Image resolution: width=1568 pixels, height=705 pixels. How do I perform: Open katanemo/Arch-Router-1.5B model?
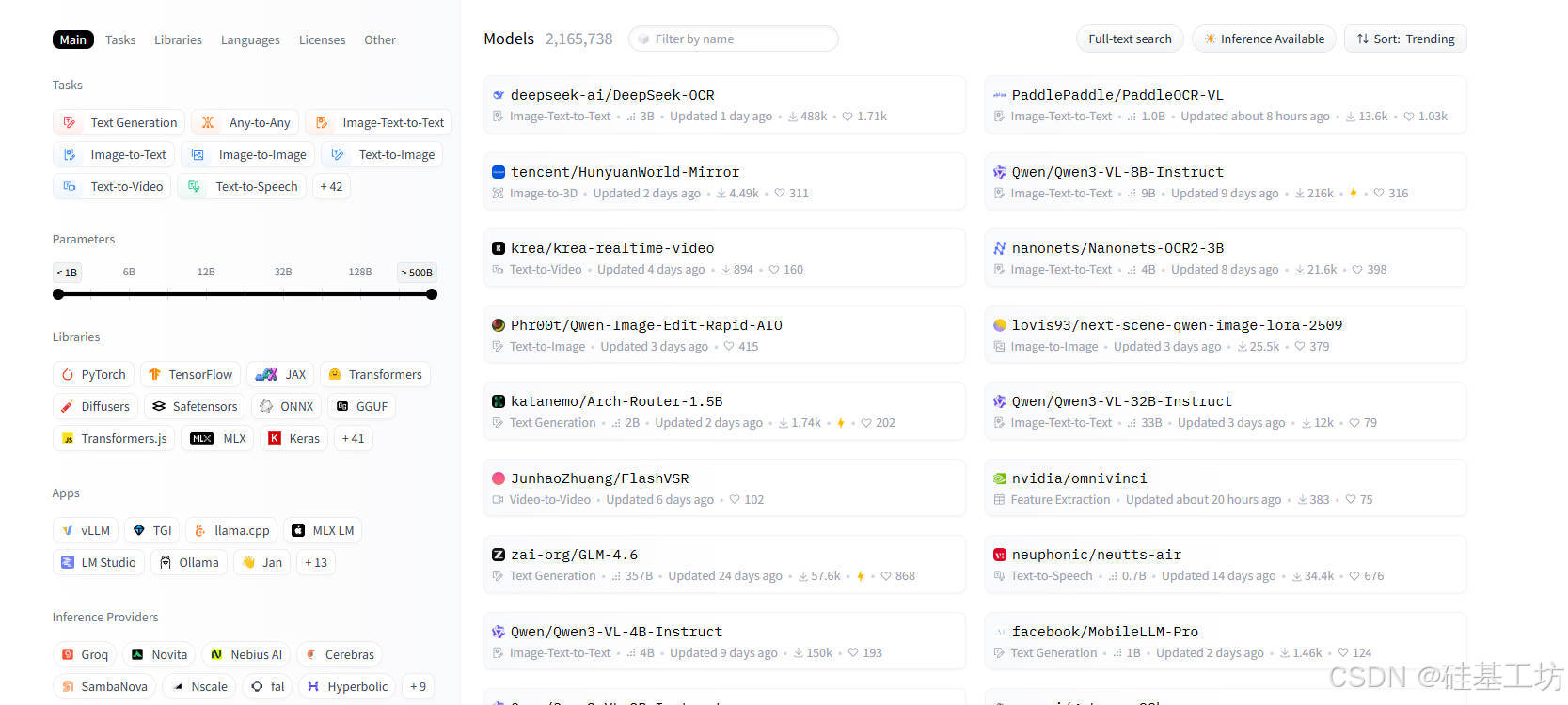coord(724,411)
